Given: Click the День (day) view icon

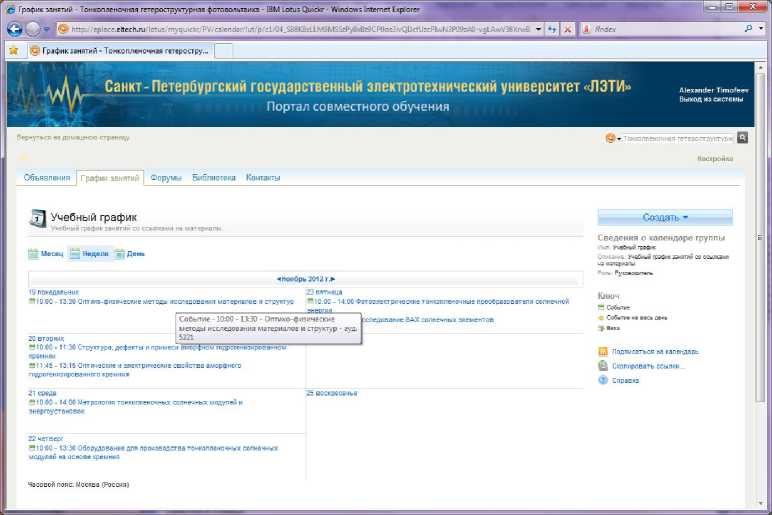Looking at the screenshot, I should tap(119, 254).
